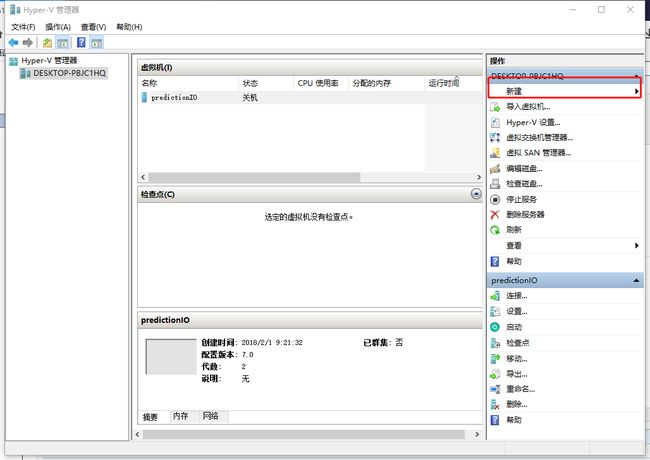Toggle the console tree toolbar icon
This screenshot has width=650, height=460.
(x=63, y=42)
